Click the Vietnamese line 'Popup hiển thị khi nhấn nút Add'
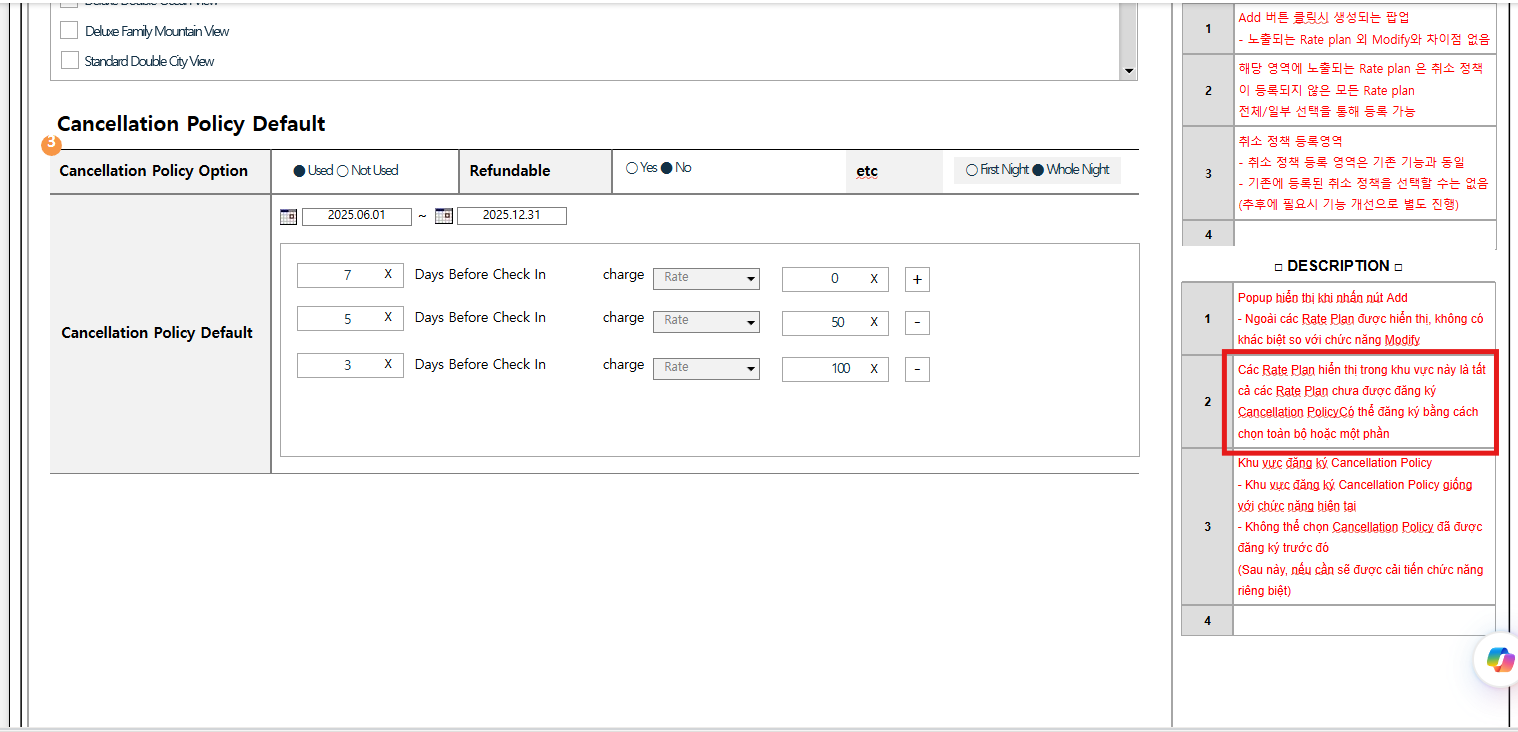 click(1322, 298)
